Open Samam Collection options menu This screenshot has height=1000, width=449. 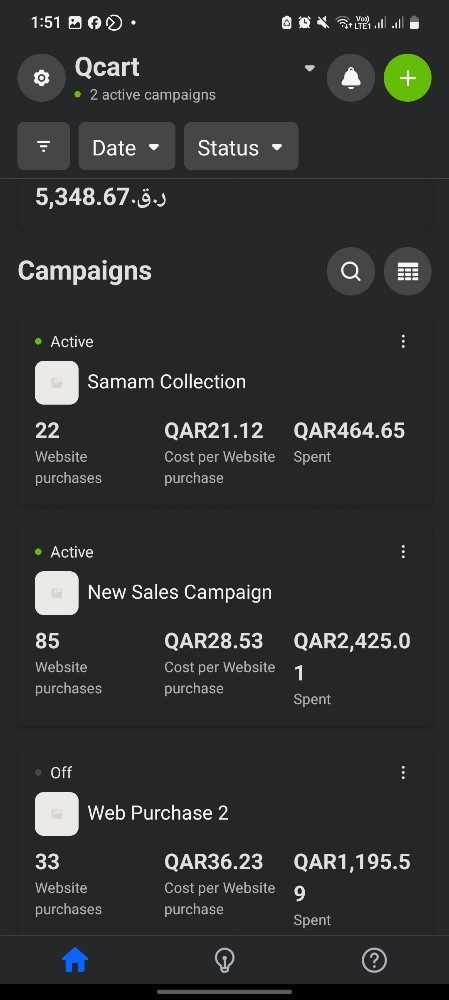coord(403,342)
